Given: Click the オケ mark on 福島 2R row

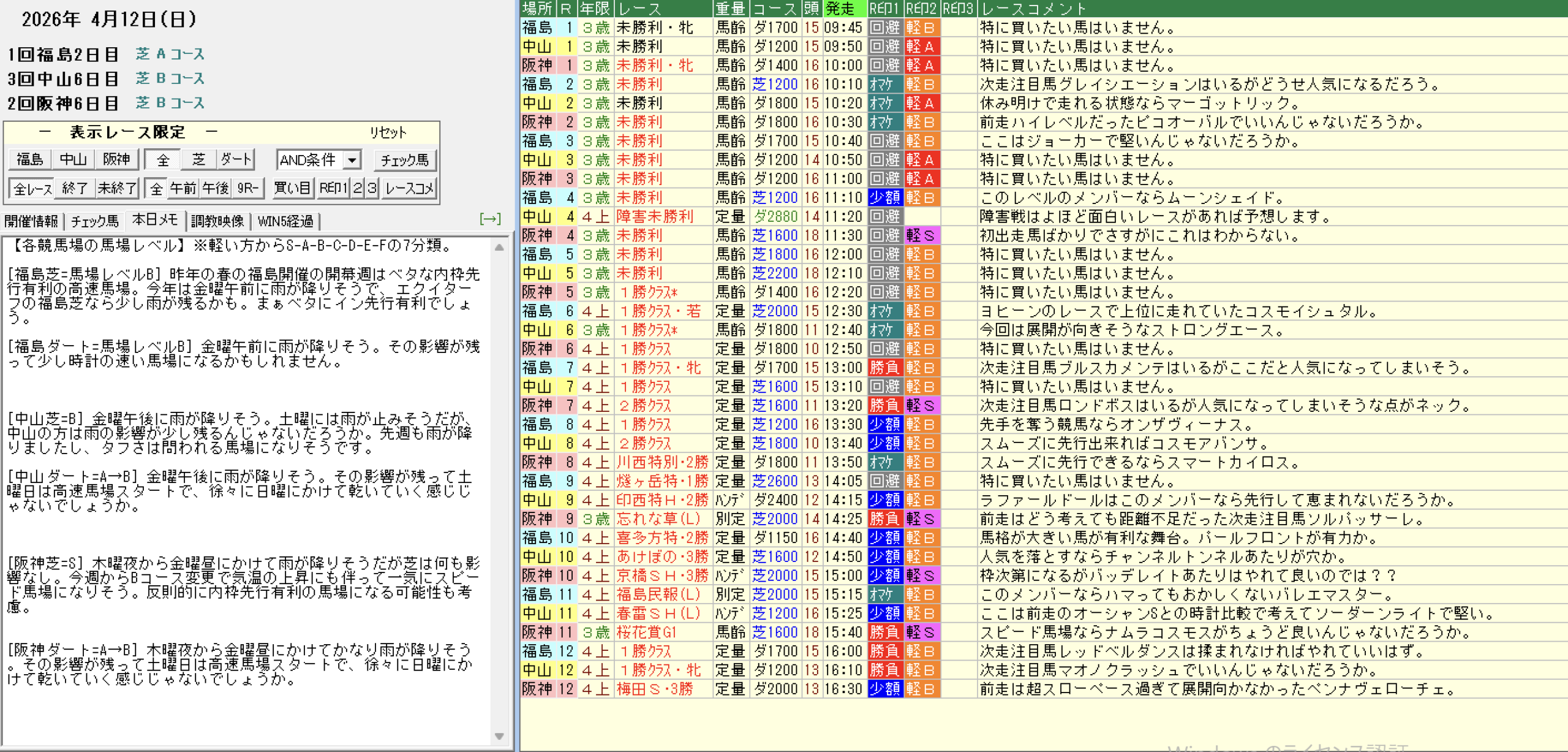Looking at the screenshot, I should pyautogui.click(x=885, y=84).
